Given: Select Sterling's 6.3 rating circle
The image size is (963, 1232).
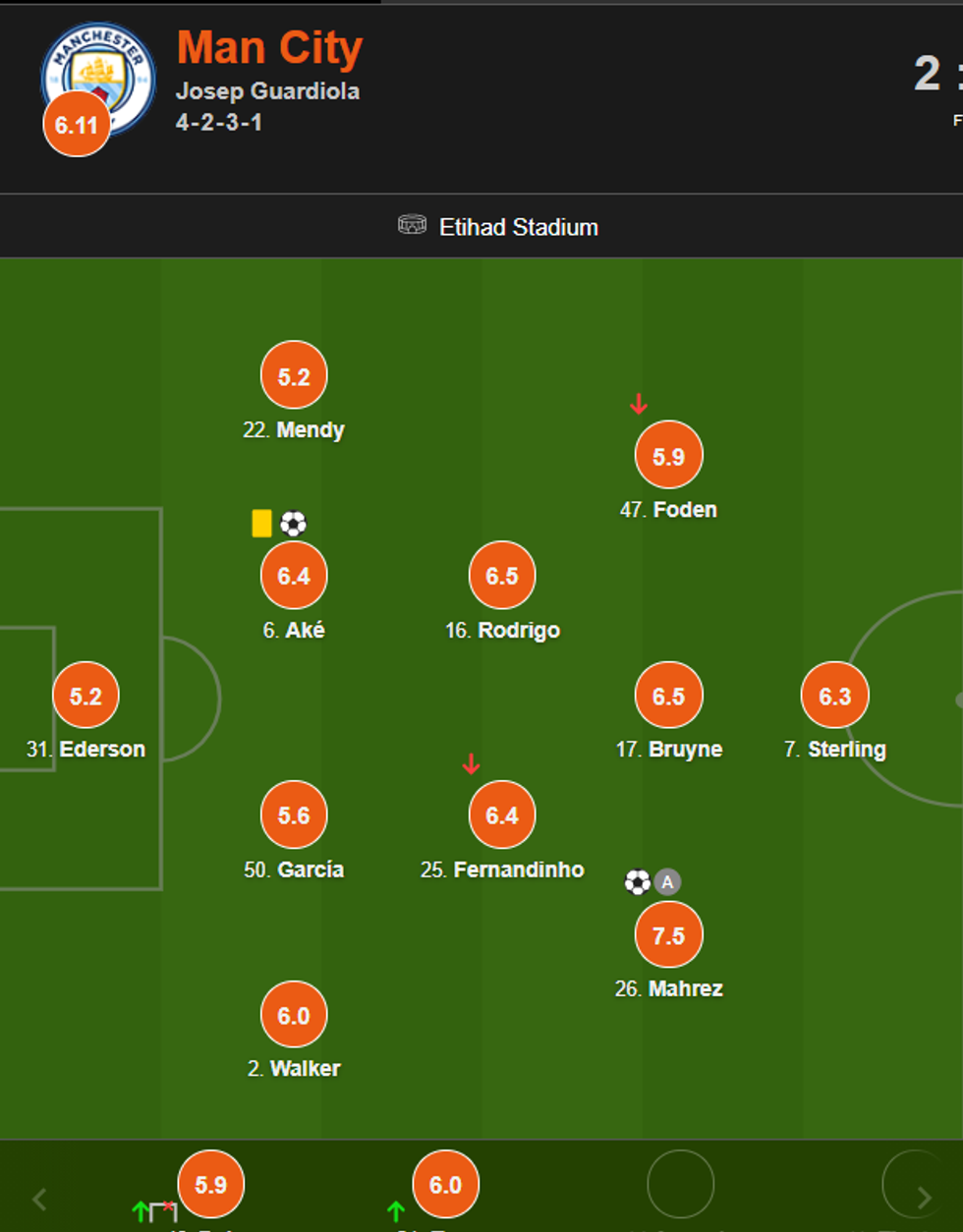Looking at the screenshot, I should click(834, 696).
